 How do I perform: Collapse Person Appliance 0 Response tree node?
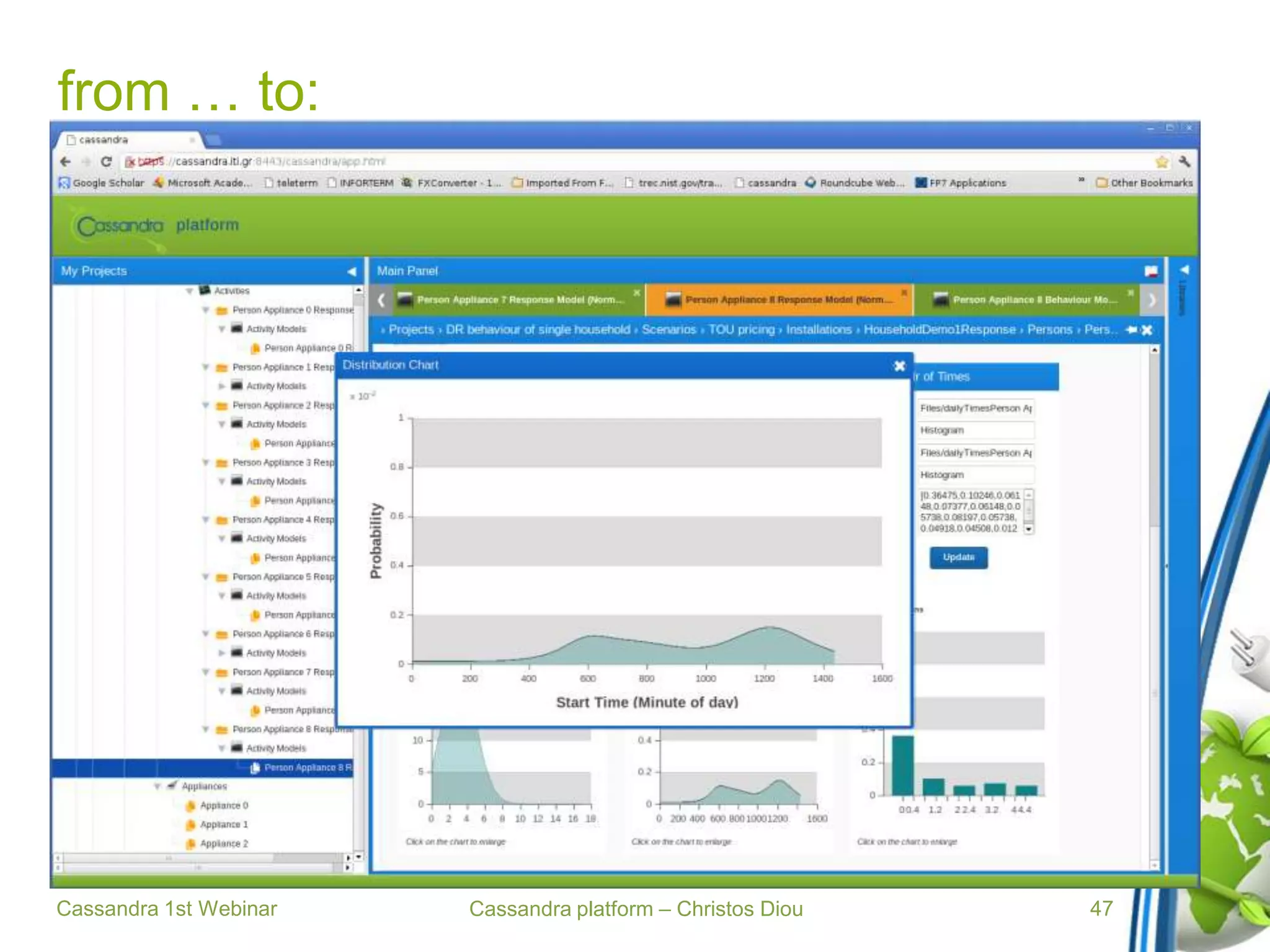tap(205, 310)
